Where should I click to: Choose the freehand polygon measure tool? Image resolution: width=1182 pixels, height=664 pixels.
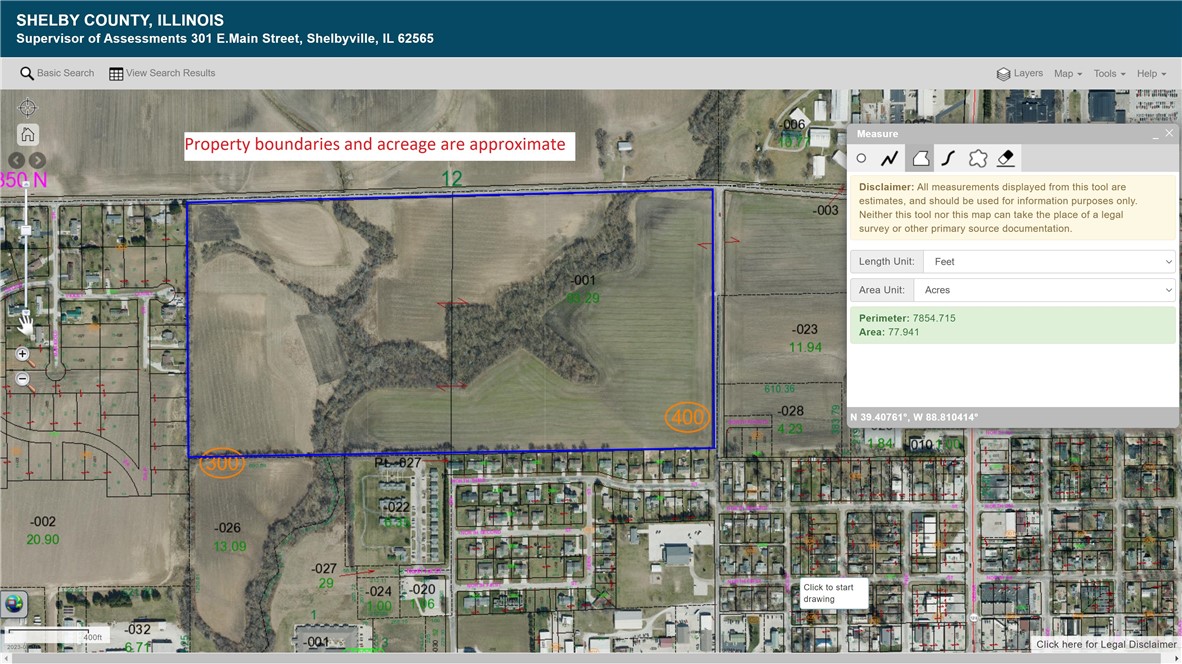[978, 158]
